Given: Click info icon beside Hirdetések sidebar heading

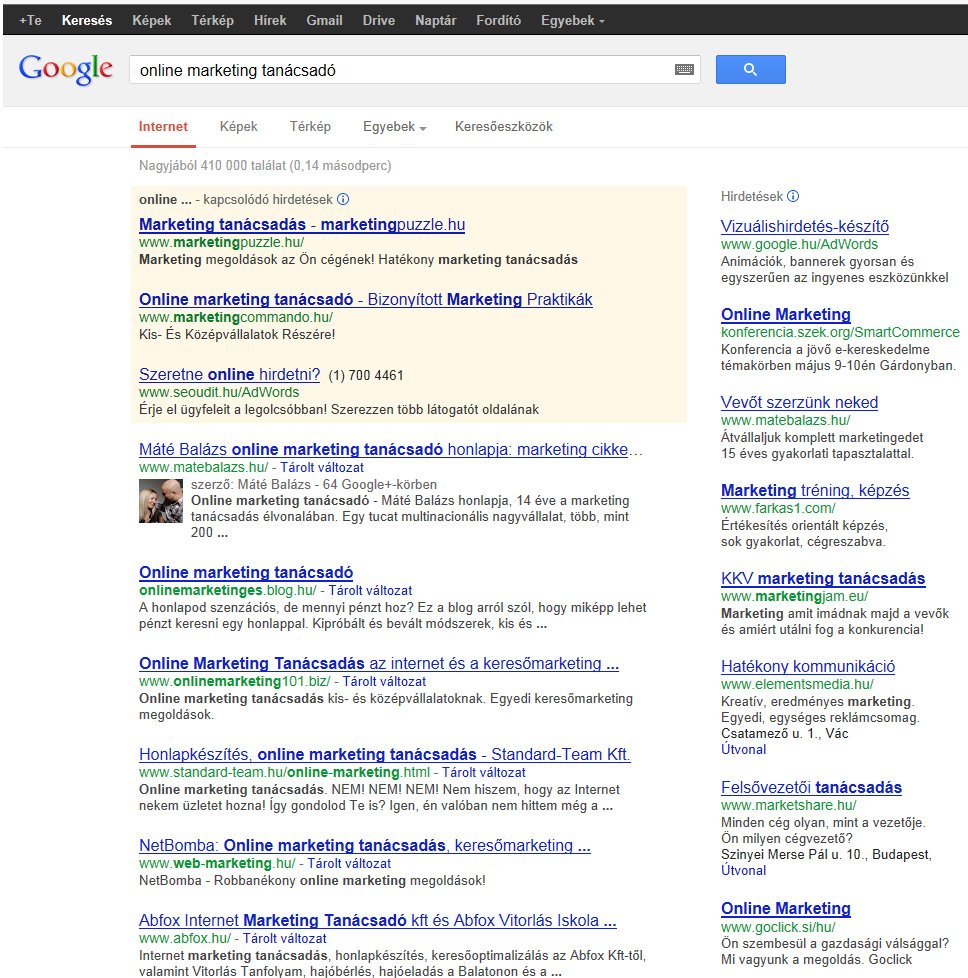Looking at the screenshot, I should (793, 197).
